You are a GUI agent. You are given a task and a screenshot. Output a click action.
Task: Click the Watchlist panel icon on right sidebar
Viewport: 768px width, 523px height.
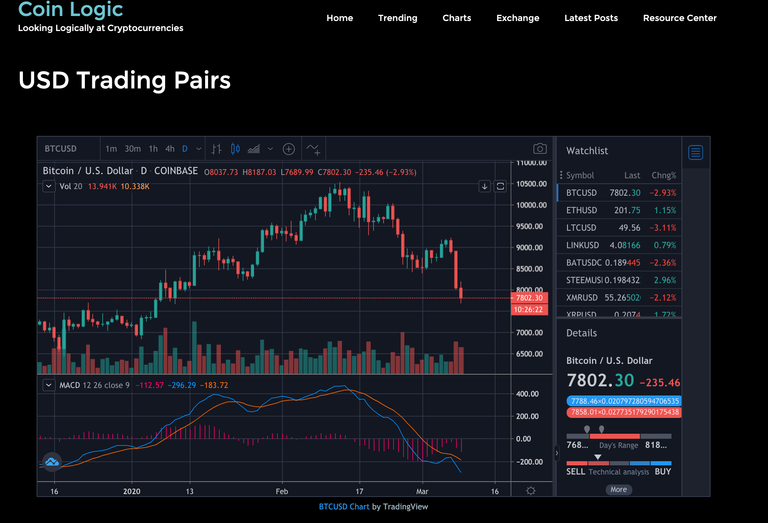pyautogui.click(x=696, y=152)
